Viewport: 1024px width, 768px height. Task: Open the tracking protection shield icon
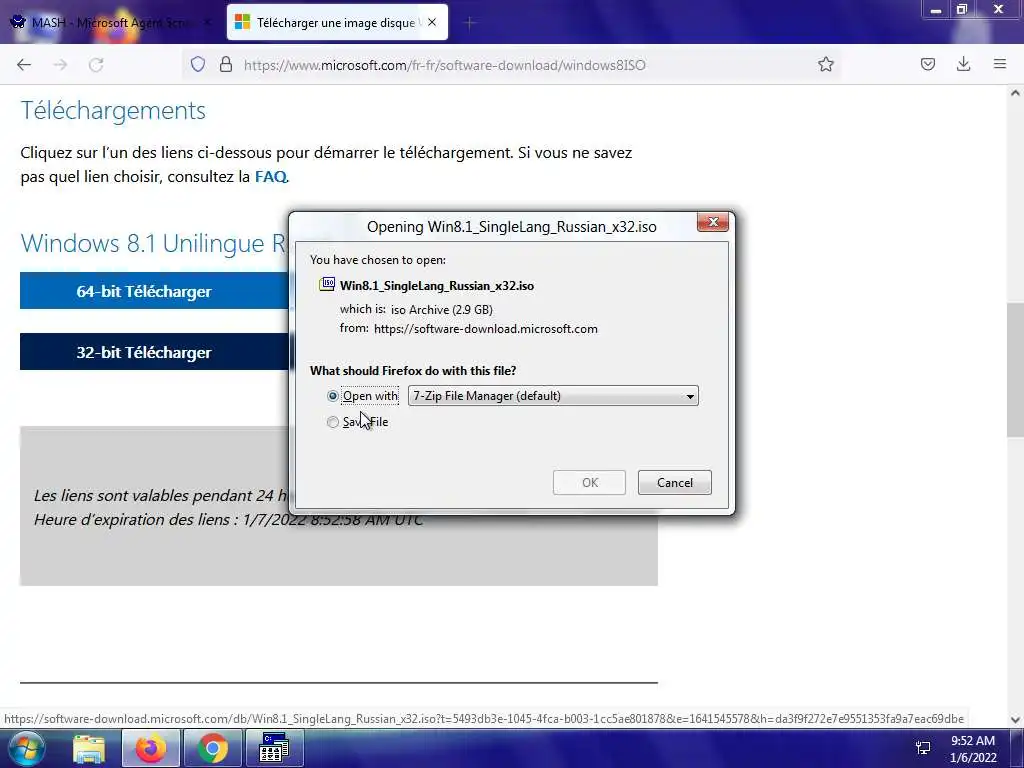[x=198, y=64]
